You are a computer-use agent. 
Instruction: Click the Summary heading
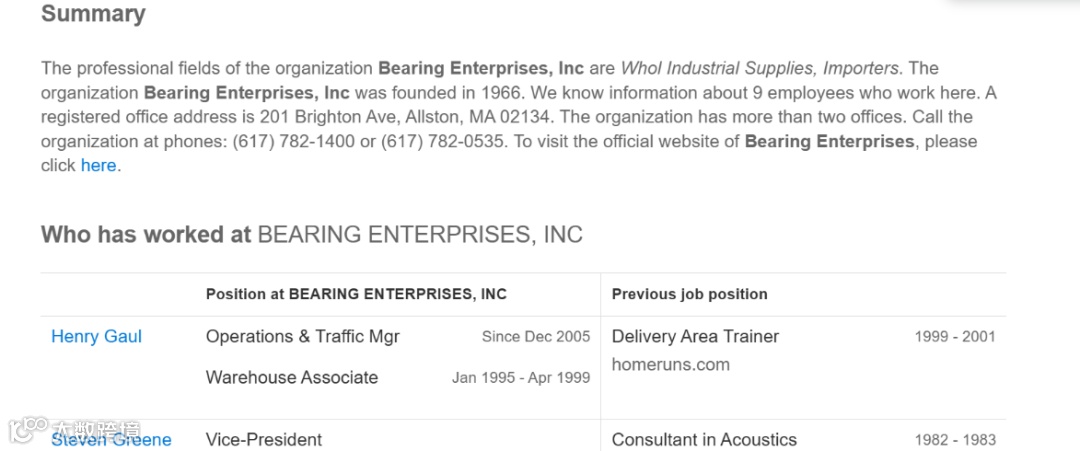tap(93, 15)
